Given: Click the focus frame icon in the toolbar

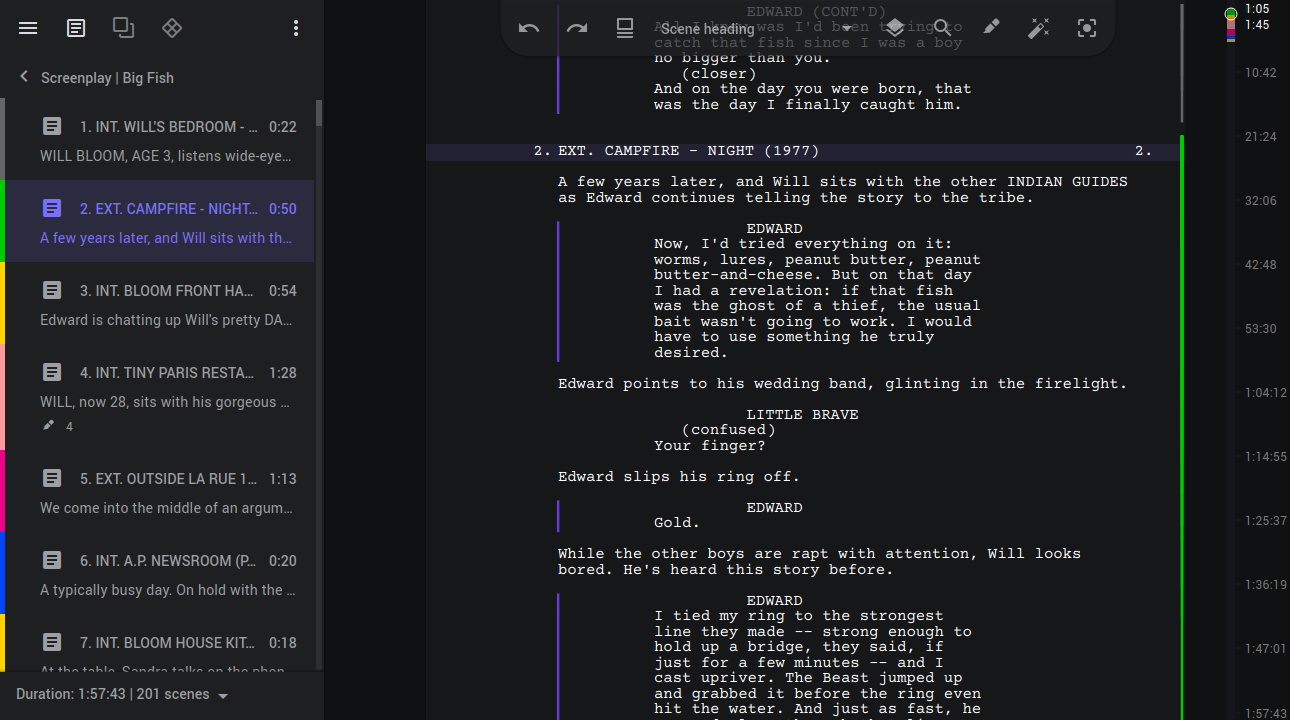Looking at the screenshot, I should pyautogui.click(x=1087, y=28).
